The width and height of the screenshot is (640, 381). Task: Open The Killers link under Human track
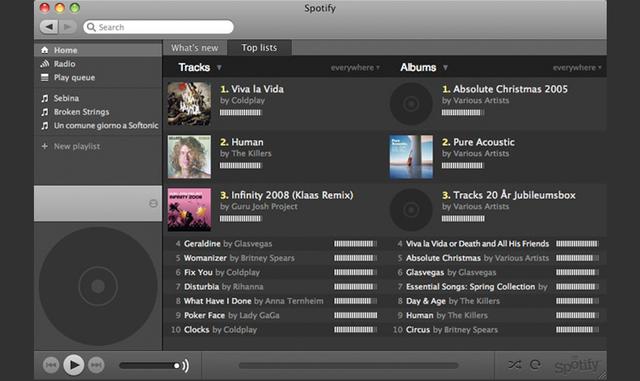point(251,154)
